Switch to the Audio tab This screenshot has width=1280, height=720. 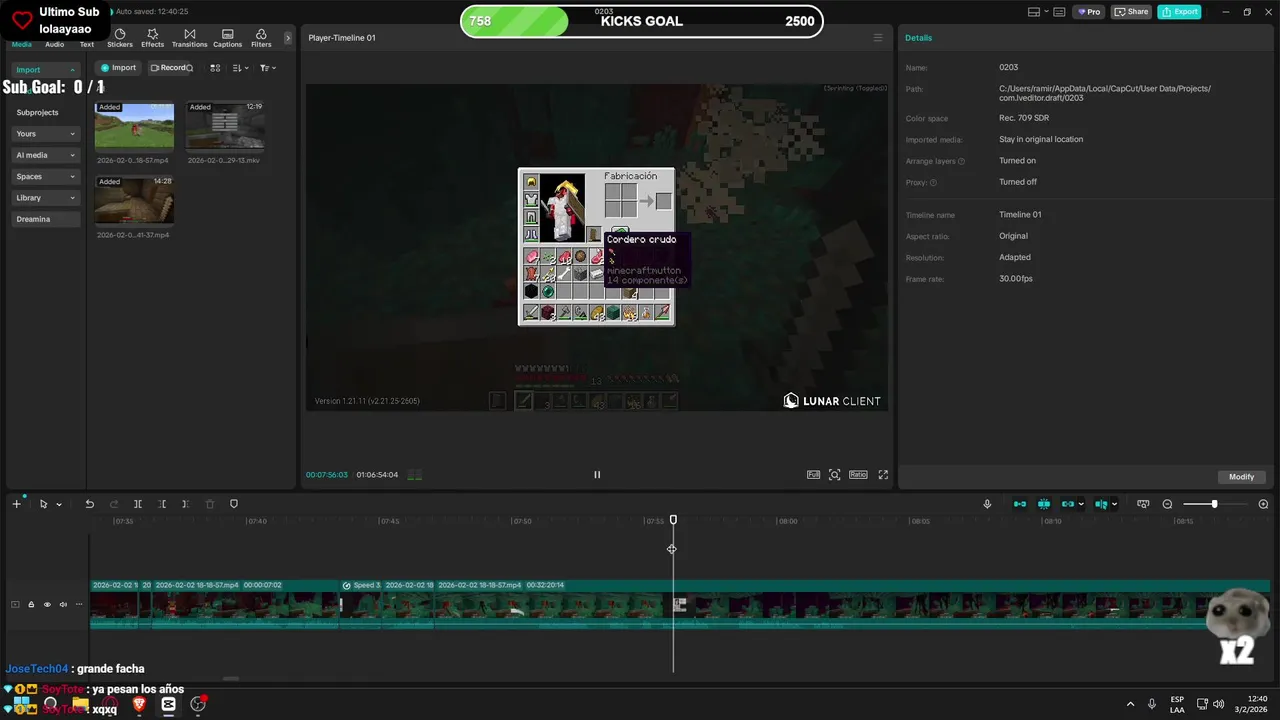(54, 44)
